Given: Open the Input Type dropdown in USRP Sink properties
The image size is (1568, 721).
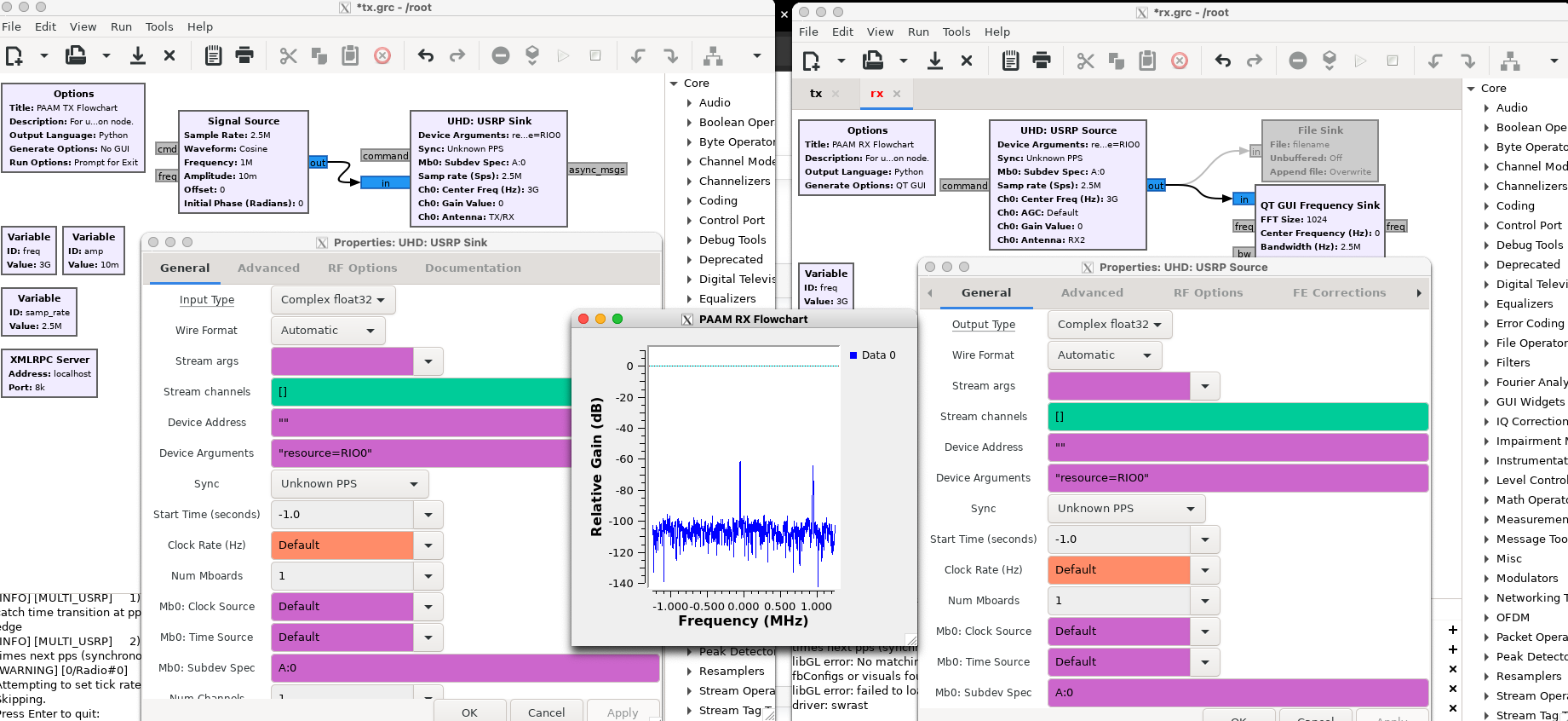Looking at the screenshot, I should point(333,300).
